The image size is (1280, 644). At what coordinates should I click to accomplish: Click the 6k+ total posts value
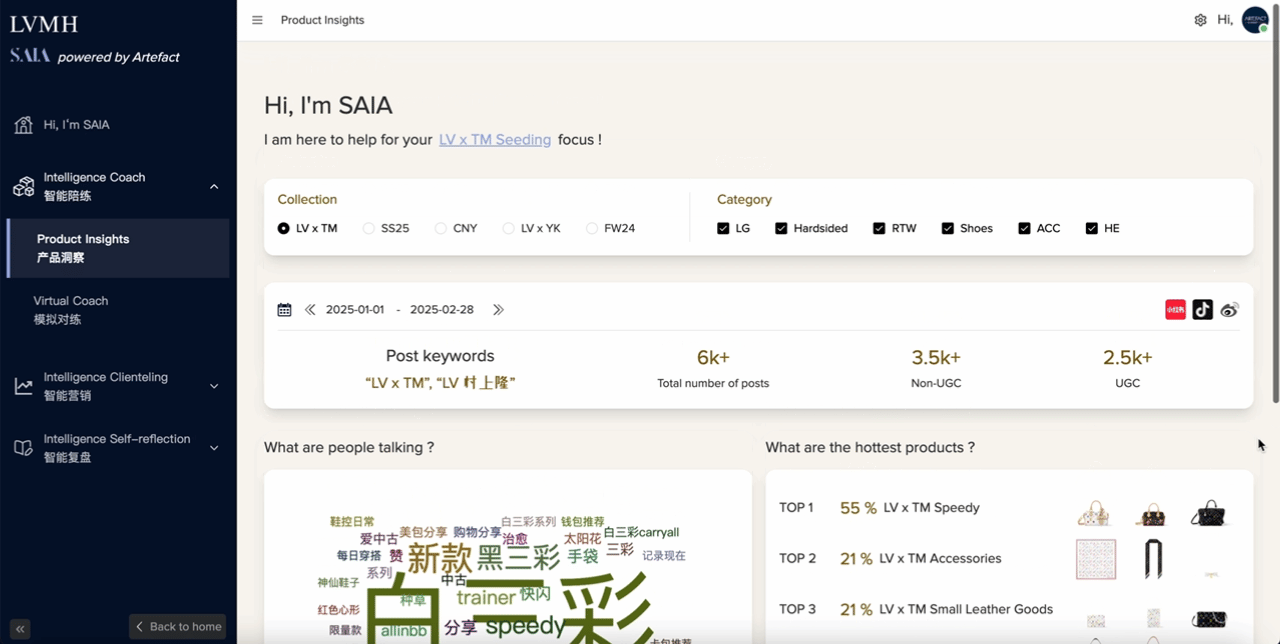point(713,357)
